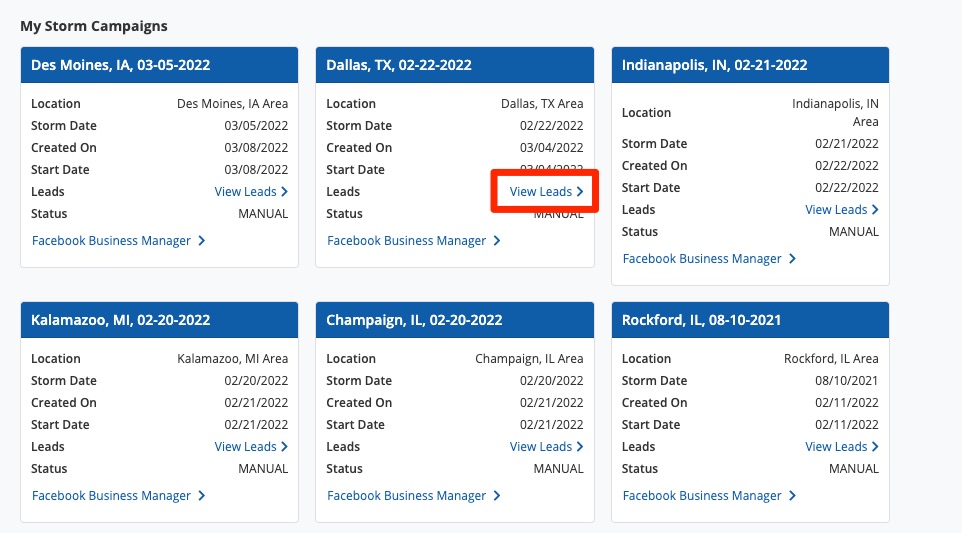The width and height of the screenshot is (962, 533).
Task: Click MANUAL status in Des Moines card
Action: click(x=263, y=213)
